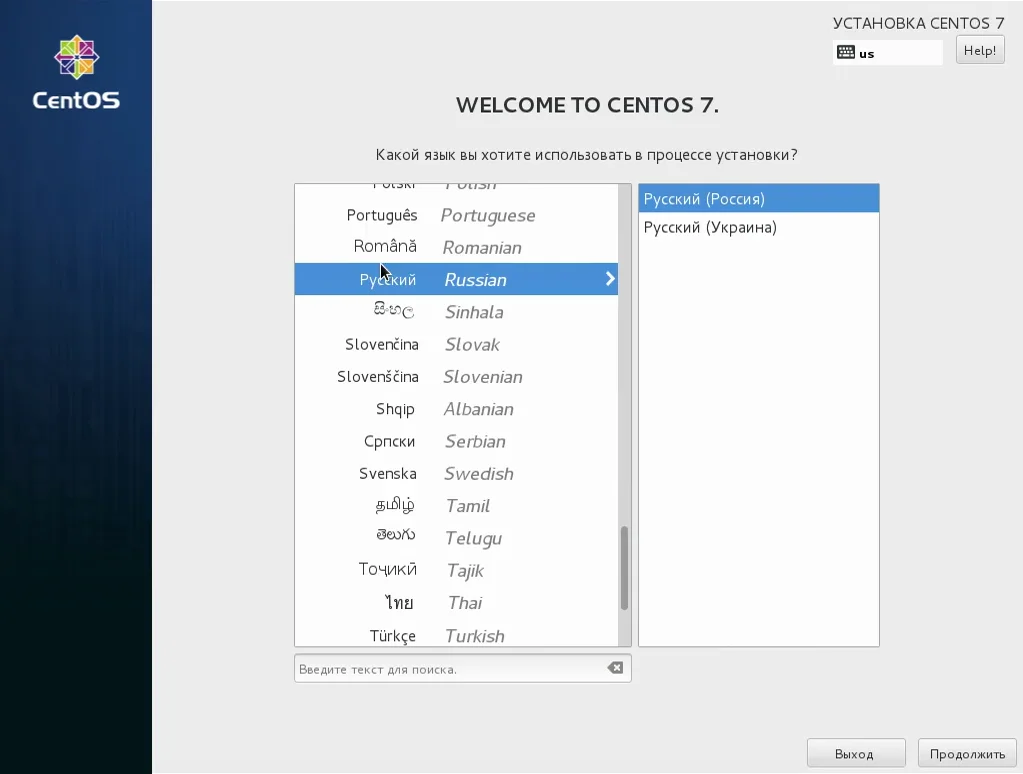Select Slovenščina Slovenian language
This screenshot has width=1023, height=774.
456,376
